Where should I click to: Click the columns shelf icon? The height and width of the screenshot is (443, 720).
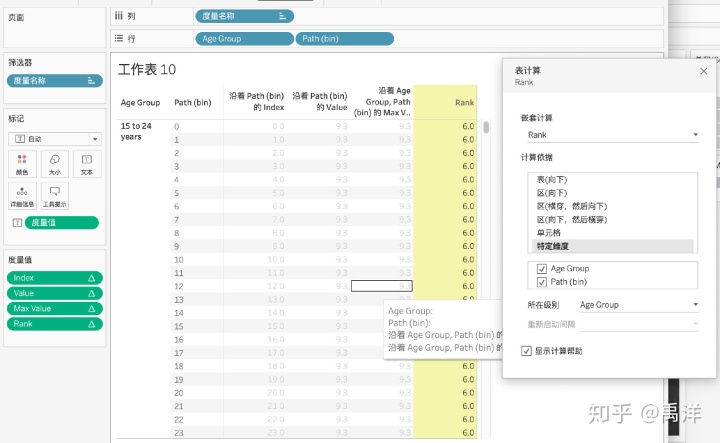point(119,16)
